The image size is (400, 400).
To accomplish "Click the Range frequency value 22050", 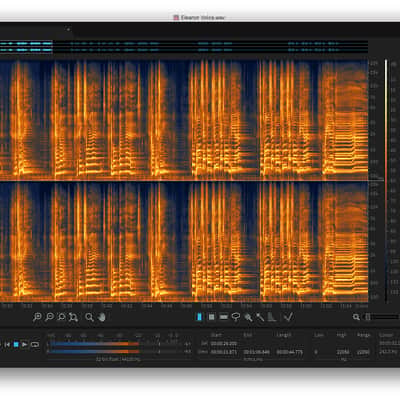I will pos(363,352).
